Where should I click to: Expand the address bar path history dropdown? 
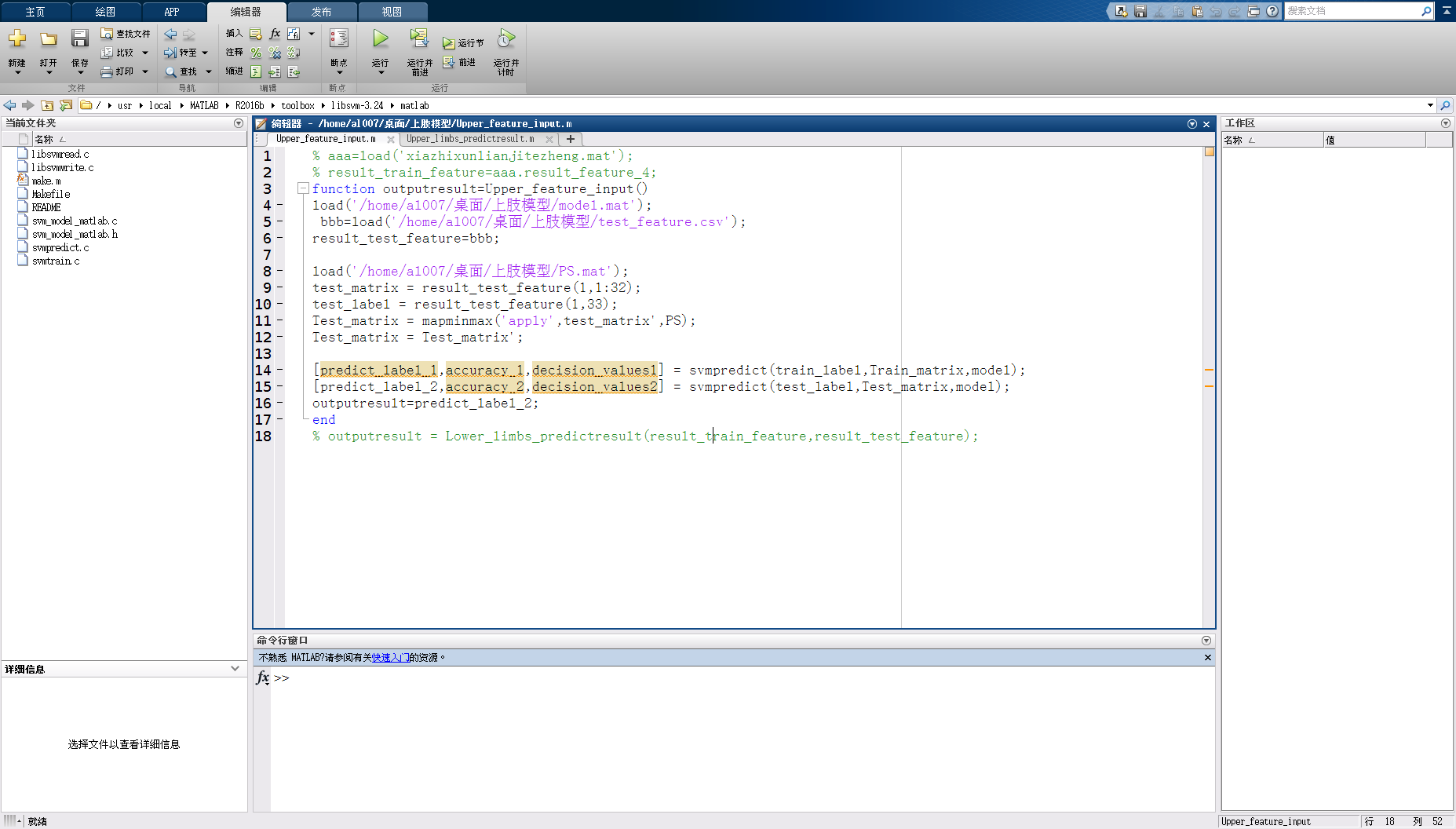(1430, 105)
